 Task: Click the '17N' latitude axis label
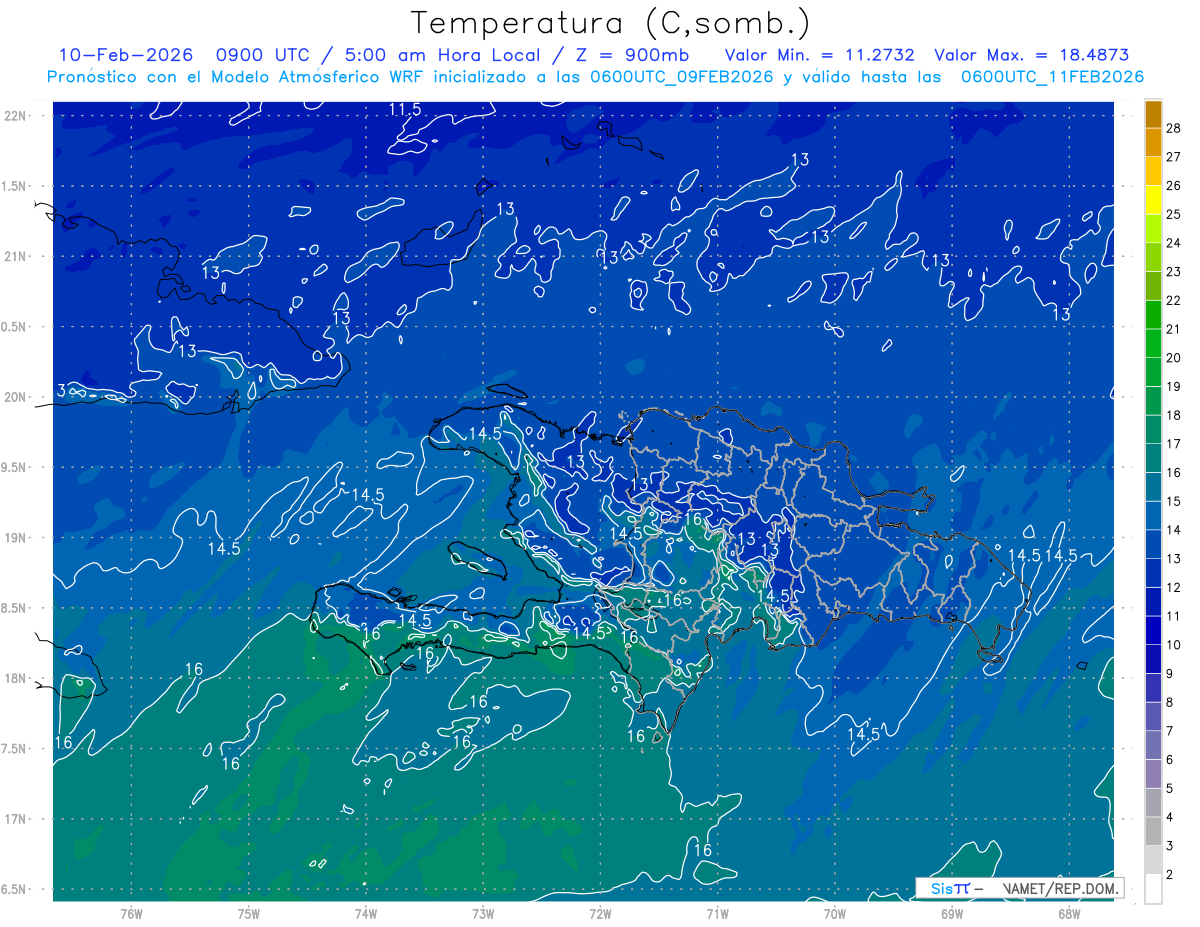(x=15, y=820)
